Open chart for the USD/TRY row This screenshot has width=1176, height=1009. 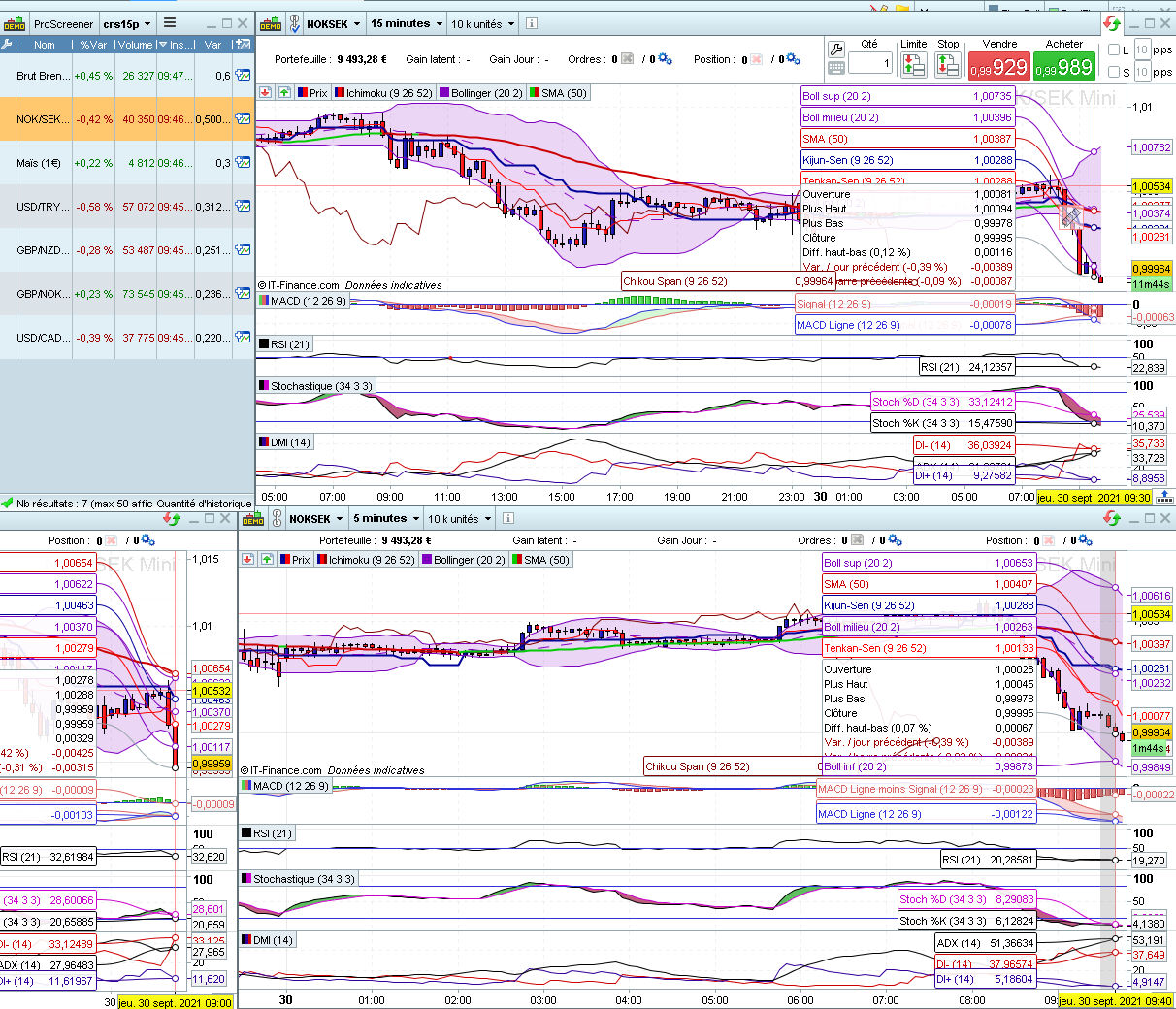pos(243,207)
